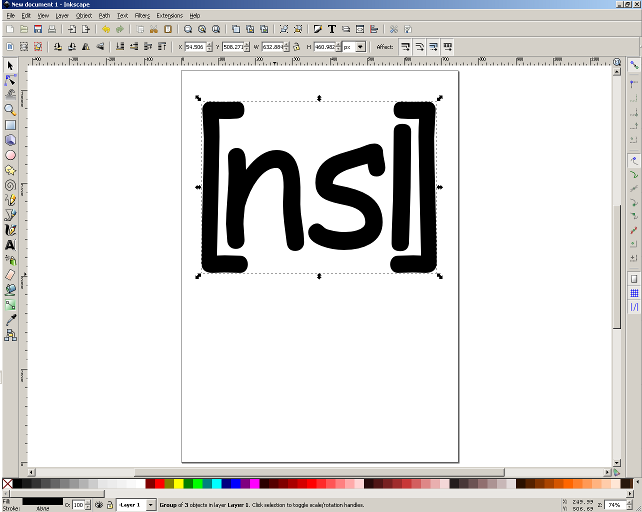The image size is (642, 512).
Task: Open the Layer 1 selector dropdown
Action: [151, 505]
